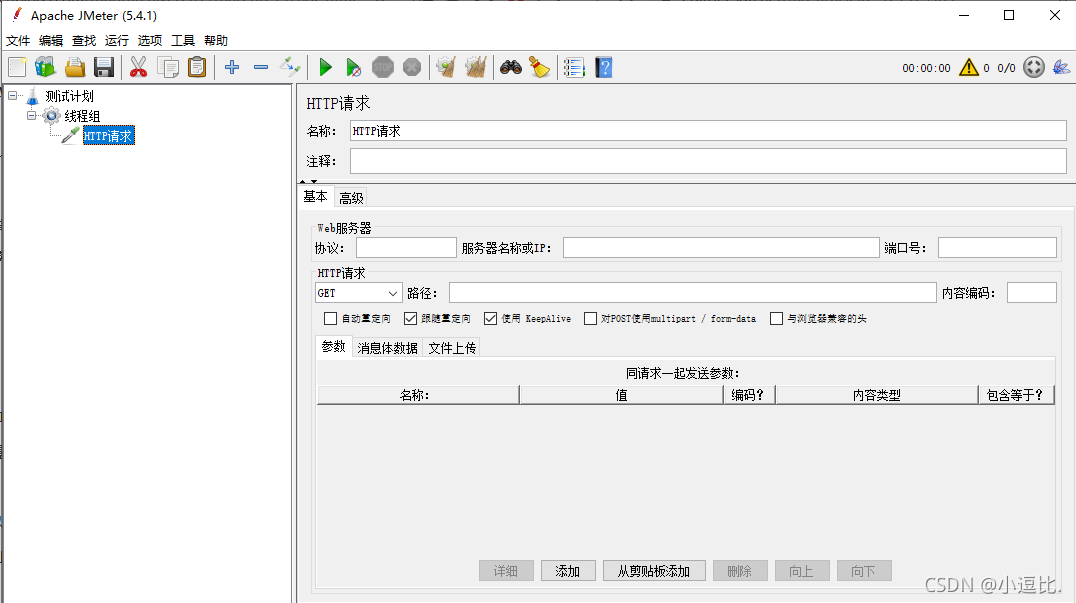
Task: Open the 查找 menu
Action: [84, 40]
